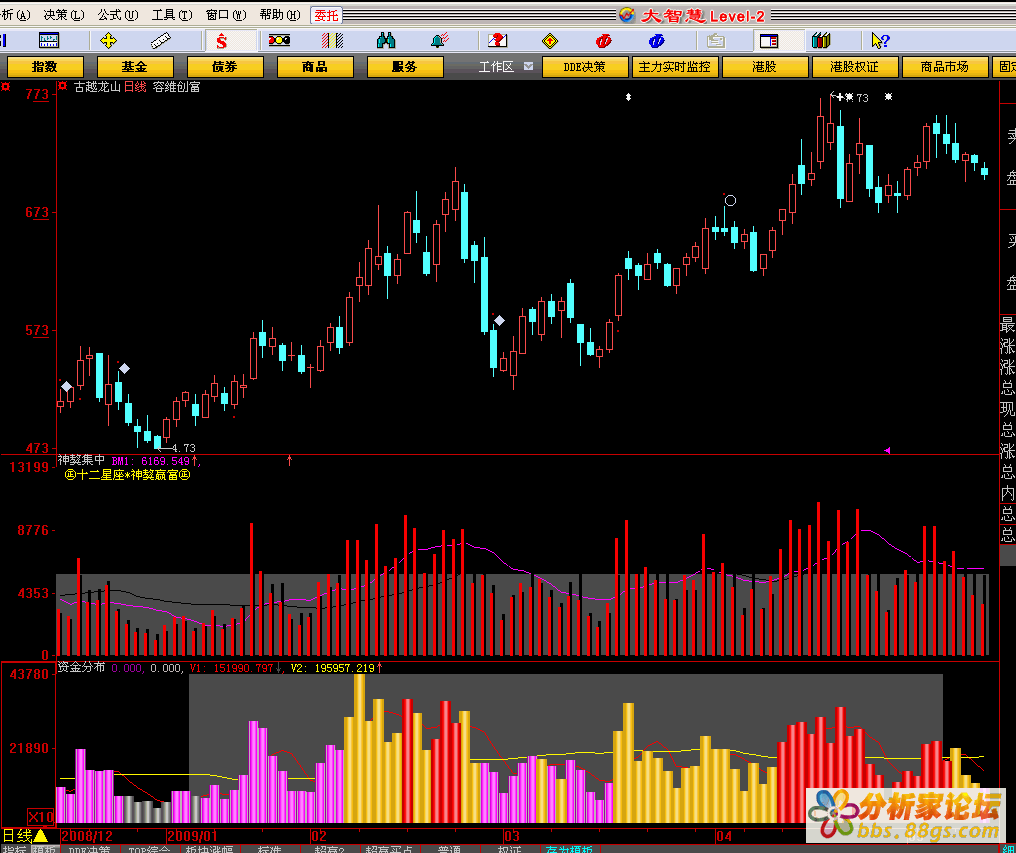Click the X10 scale box
The image size is (1016, 853).
pos(41,815)
